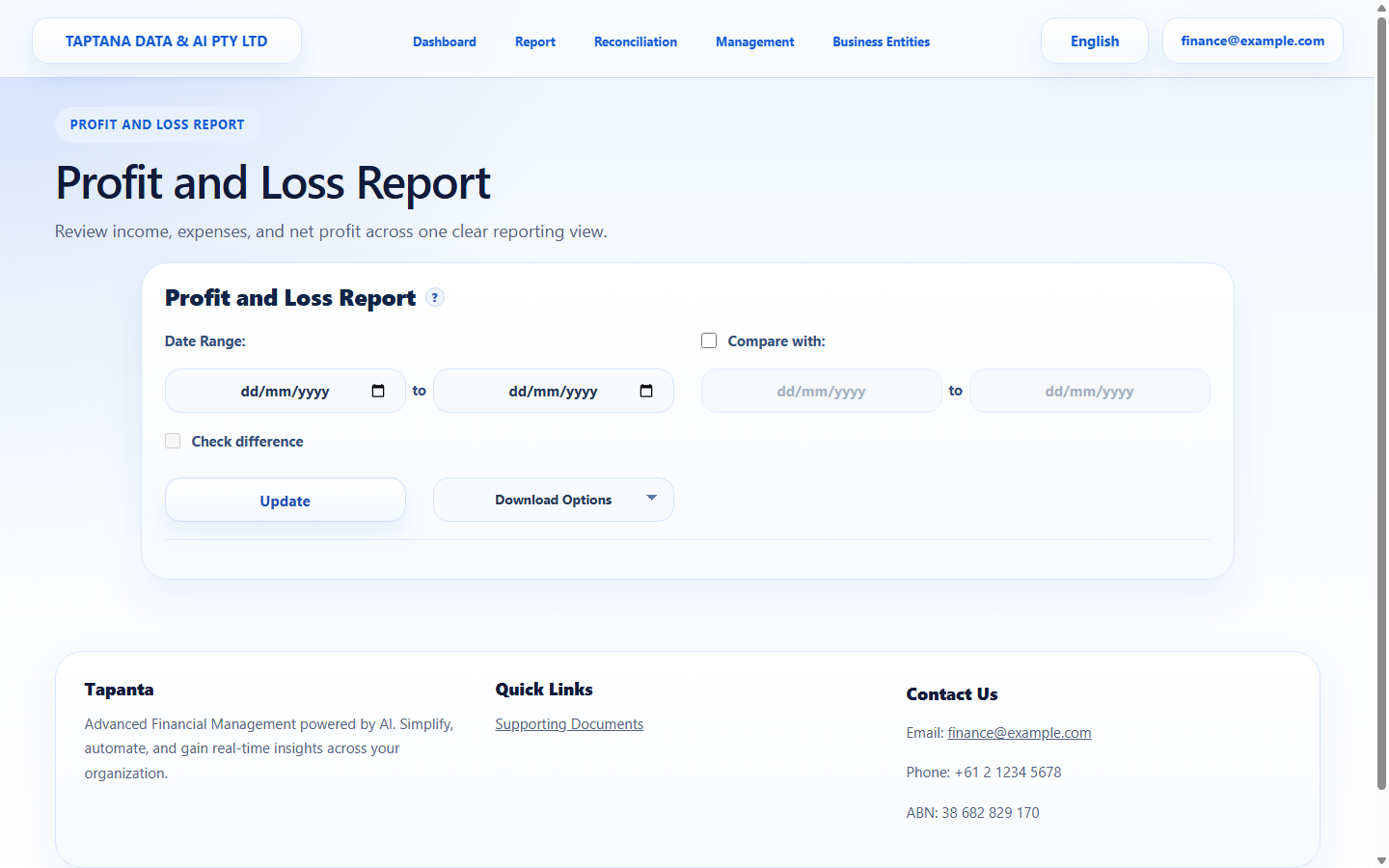The width and height of the screenshot is (1389, 868).
Task: Focus the date range start field
Action: [x=286, y=391]
